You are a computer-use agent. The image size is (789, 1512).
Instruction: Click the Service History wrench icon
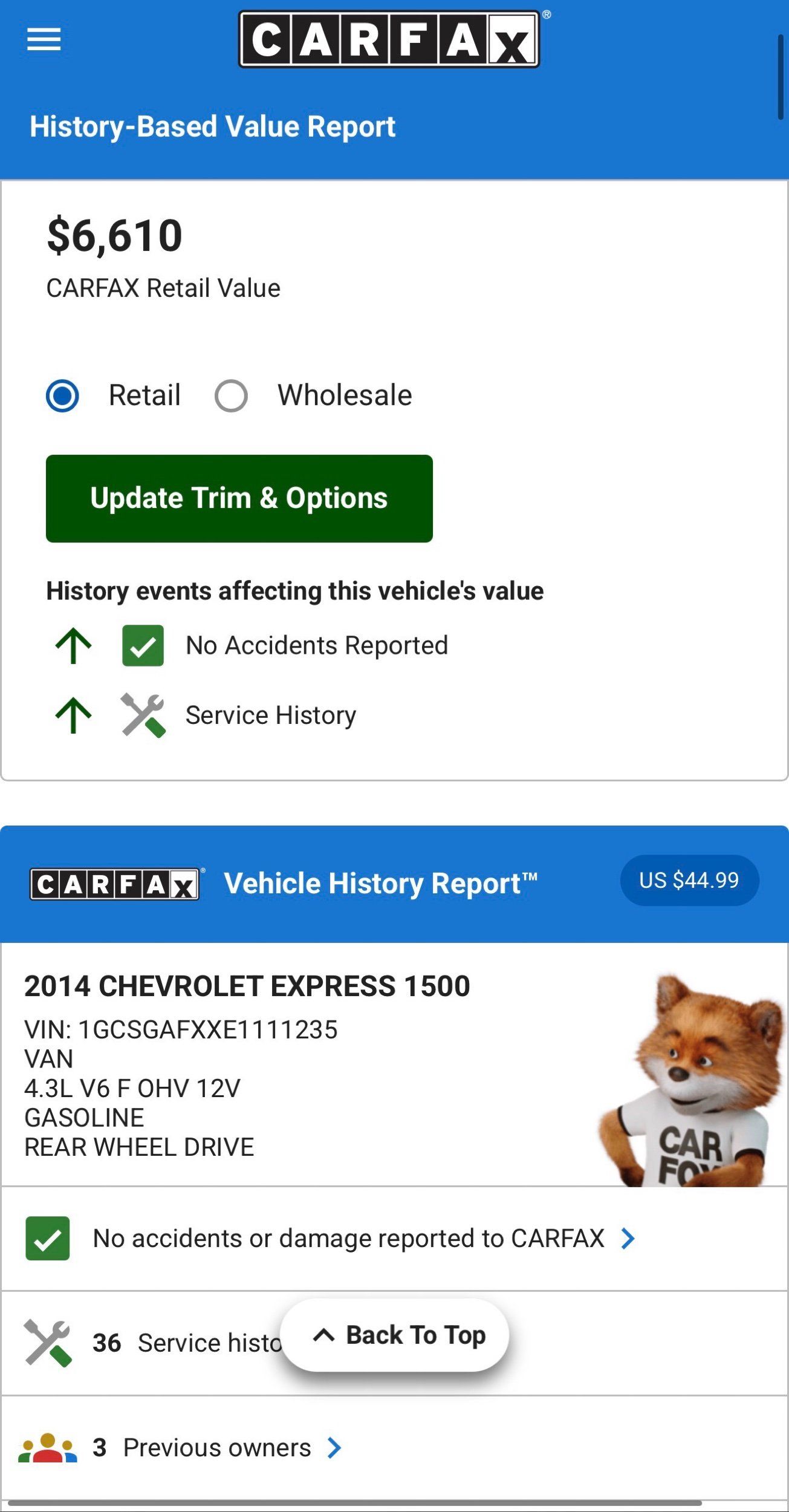[x=143, y=715]
